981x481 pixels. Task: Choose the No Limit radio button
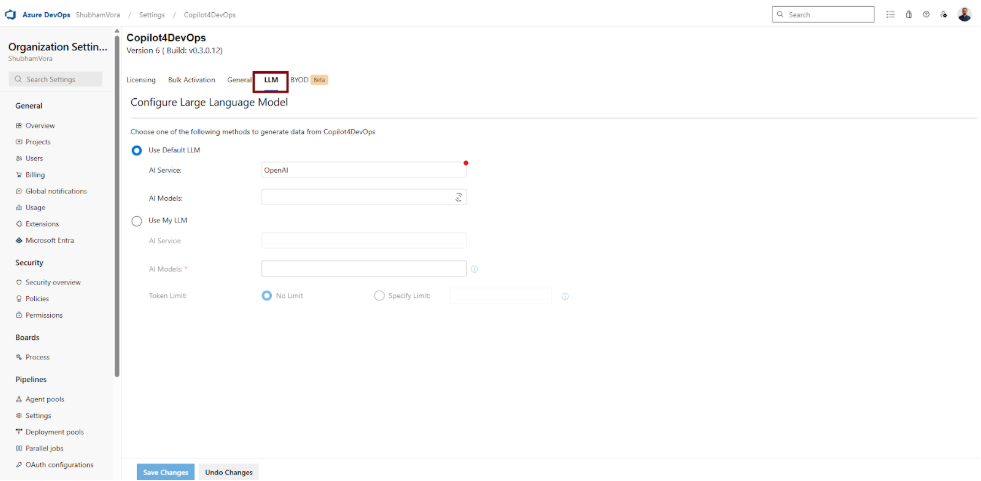point(267,296)
